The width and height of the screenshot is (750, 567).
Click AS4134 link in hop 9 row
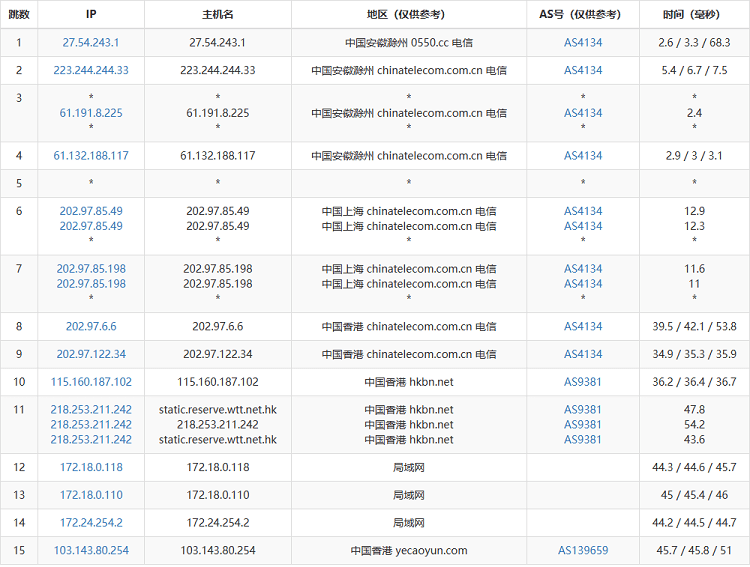pos(583,354)
